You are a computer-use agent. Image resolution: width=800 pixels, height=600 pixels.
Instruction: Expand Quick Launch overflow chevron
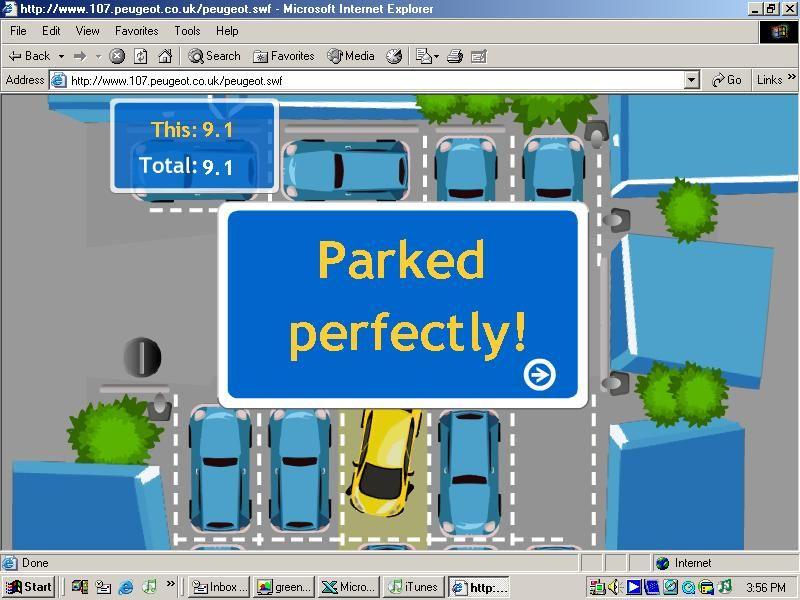pos(171,585)
